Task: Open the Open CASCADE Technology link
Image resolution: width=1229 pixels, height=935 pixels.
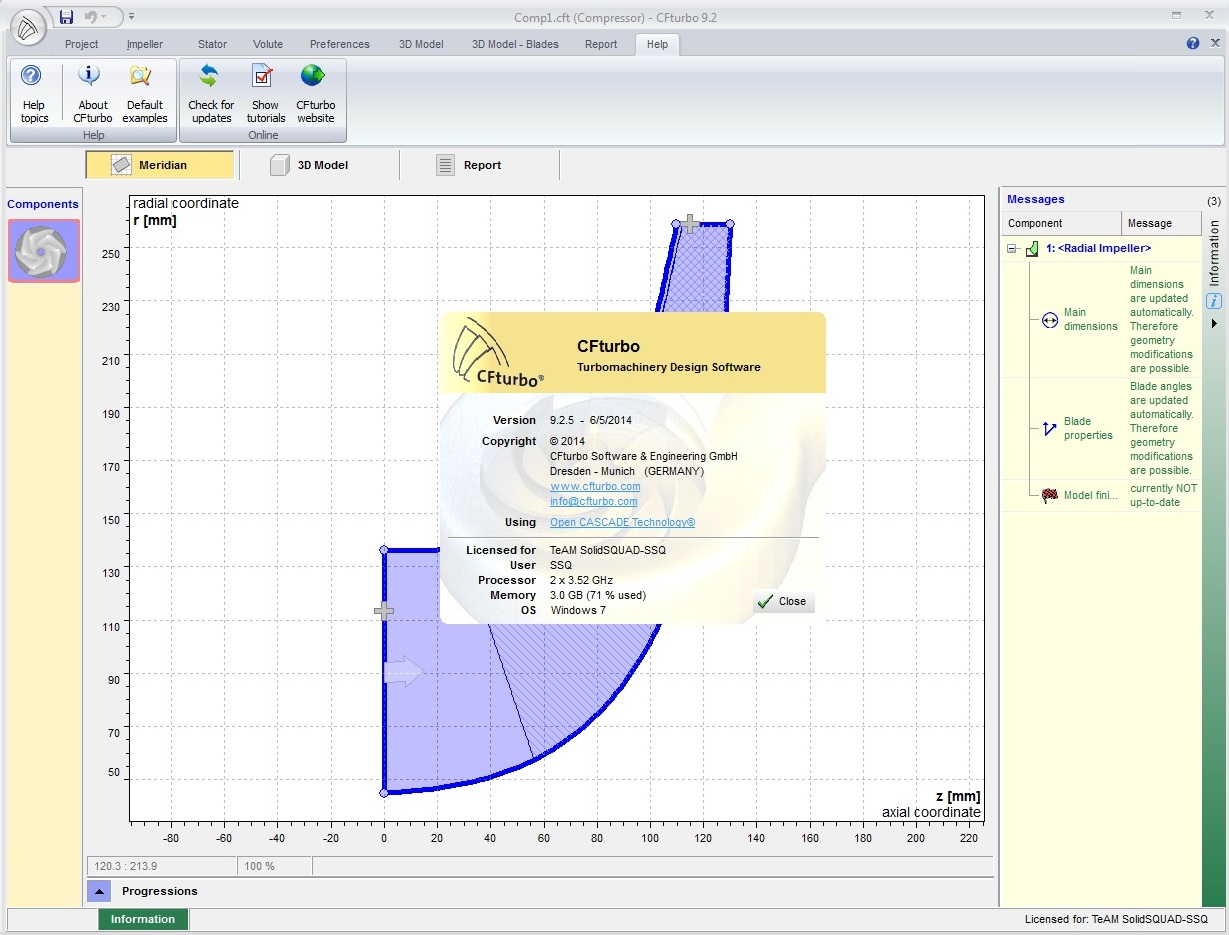Action: click(622, 522)
